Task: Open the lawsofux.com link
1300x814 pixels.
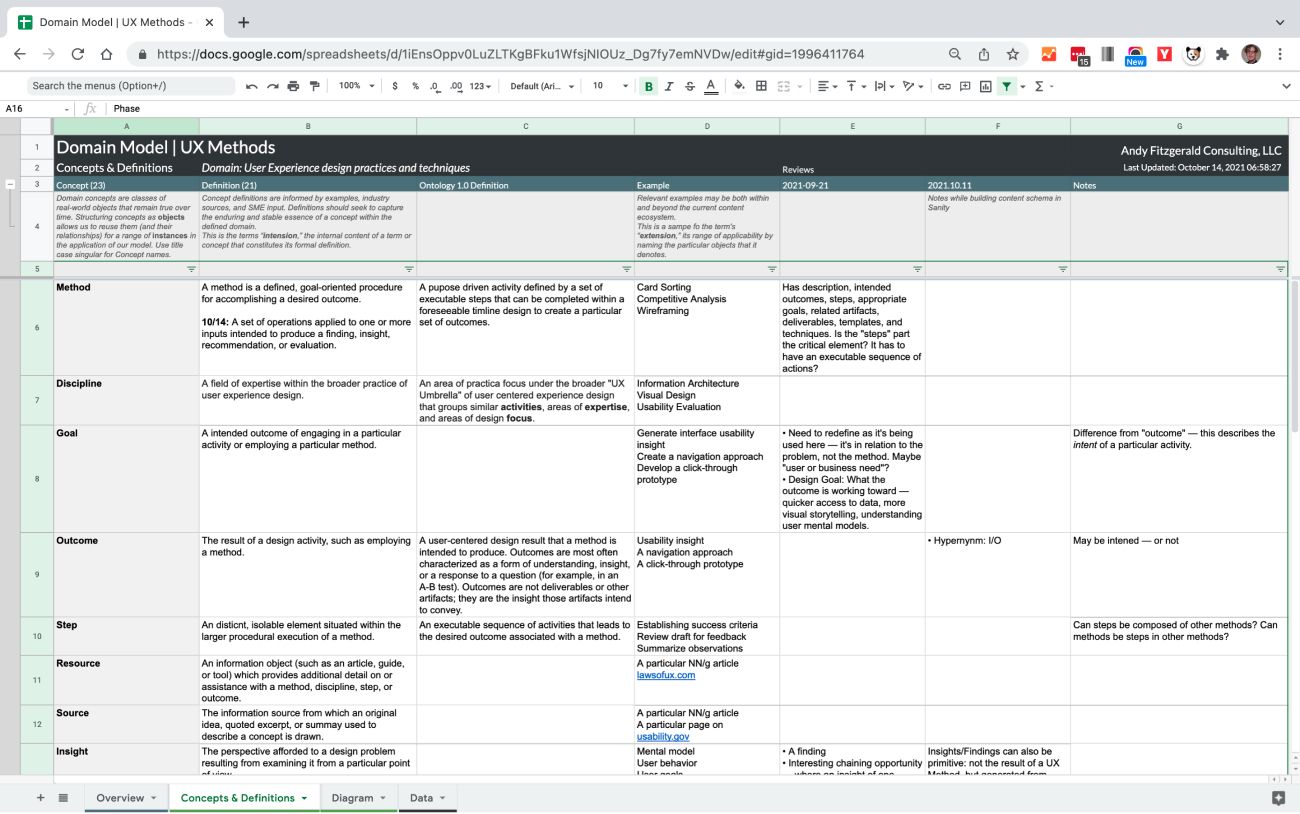Action: click(665, 675)
